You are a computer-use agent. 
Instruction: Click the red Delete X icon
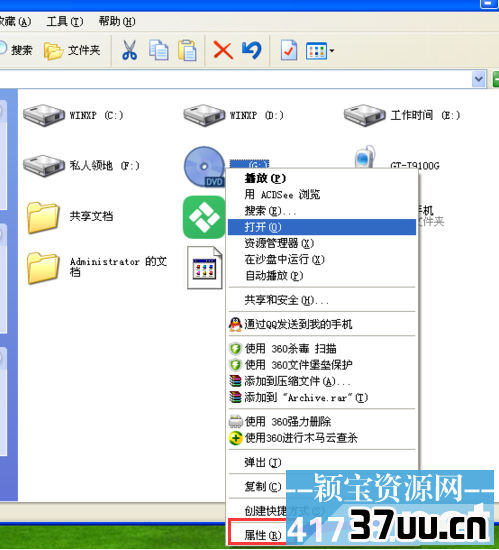(x=223, y=50)
